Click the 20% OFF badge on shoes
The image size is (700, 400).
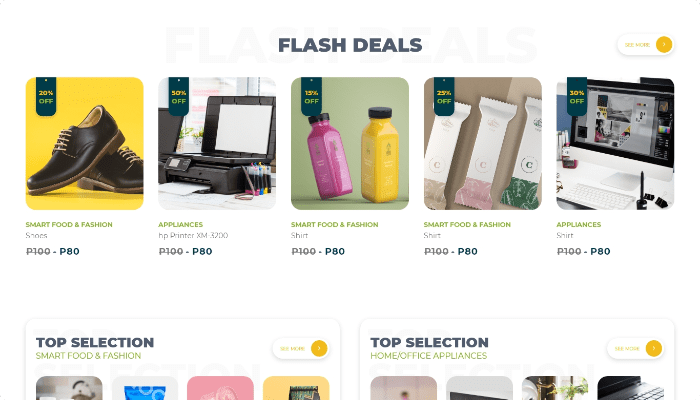[x=46, y=96]
